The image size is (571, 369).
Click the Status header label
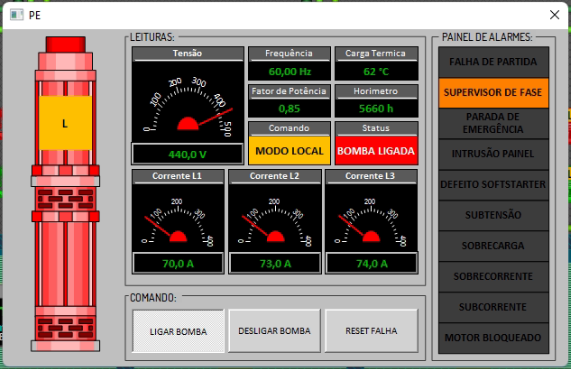(x=376, y=128)
